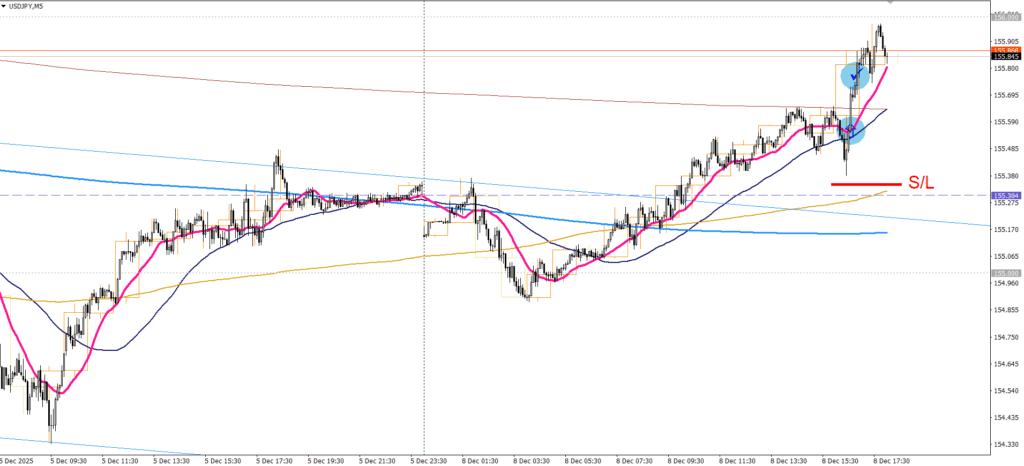
Task: Select the gray 156.000 price level tag
Action: point(1005,17)
